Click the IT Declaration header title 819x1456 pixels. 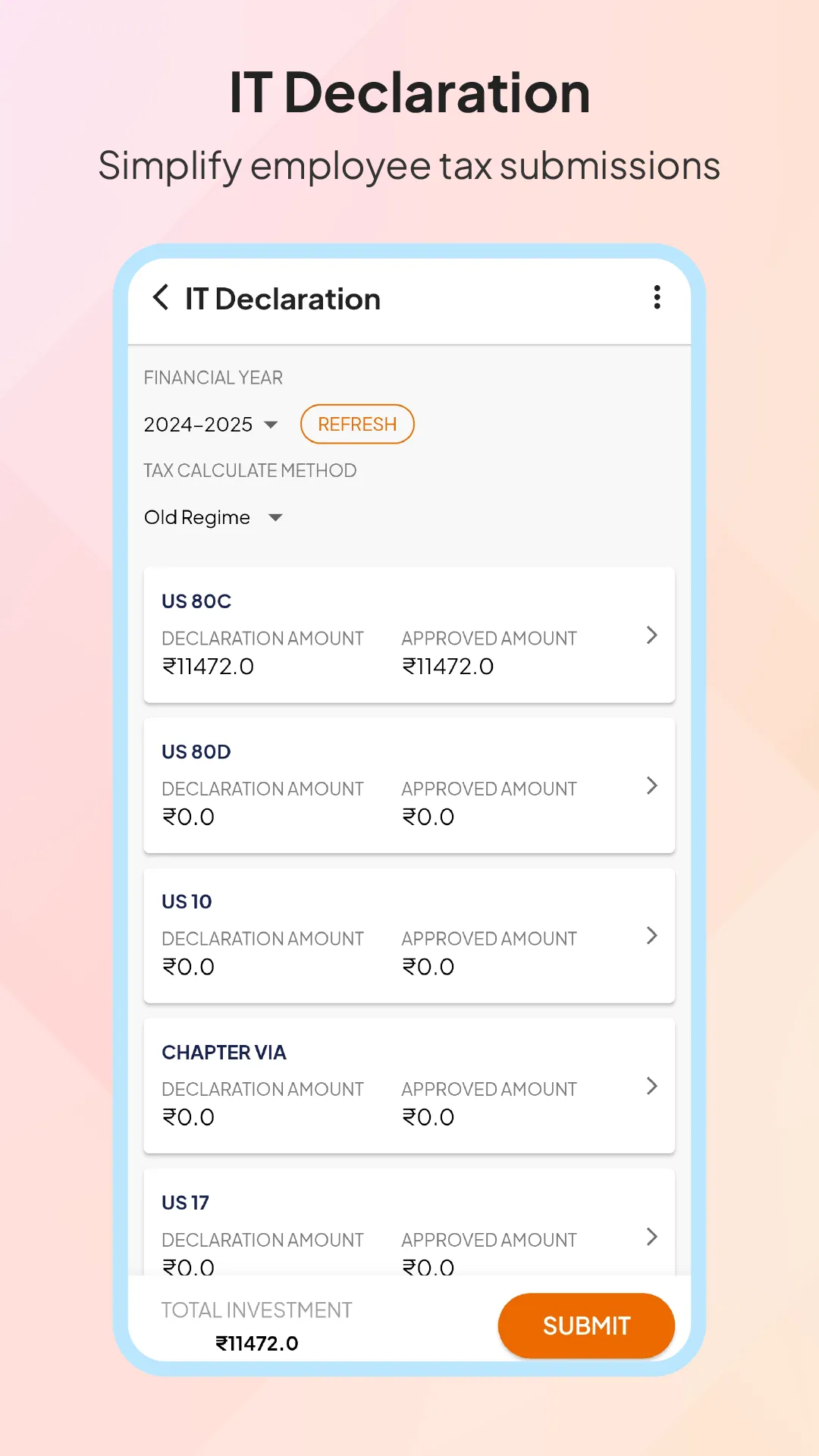pos(283,300)
